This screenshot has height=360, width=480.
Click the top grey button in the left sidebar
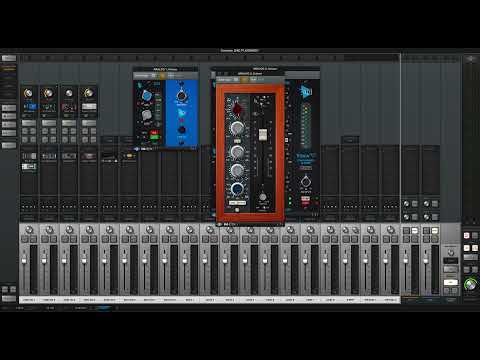(x=9, y=58)
